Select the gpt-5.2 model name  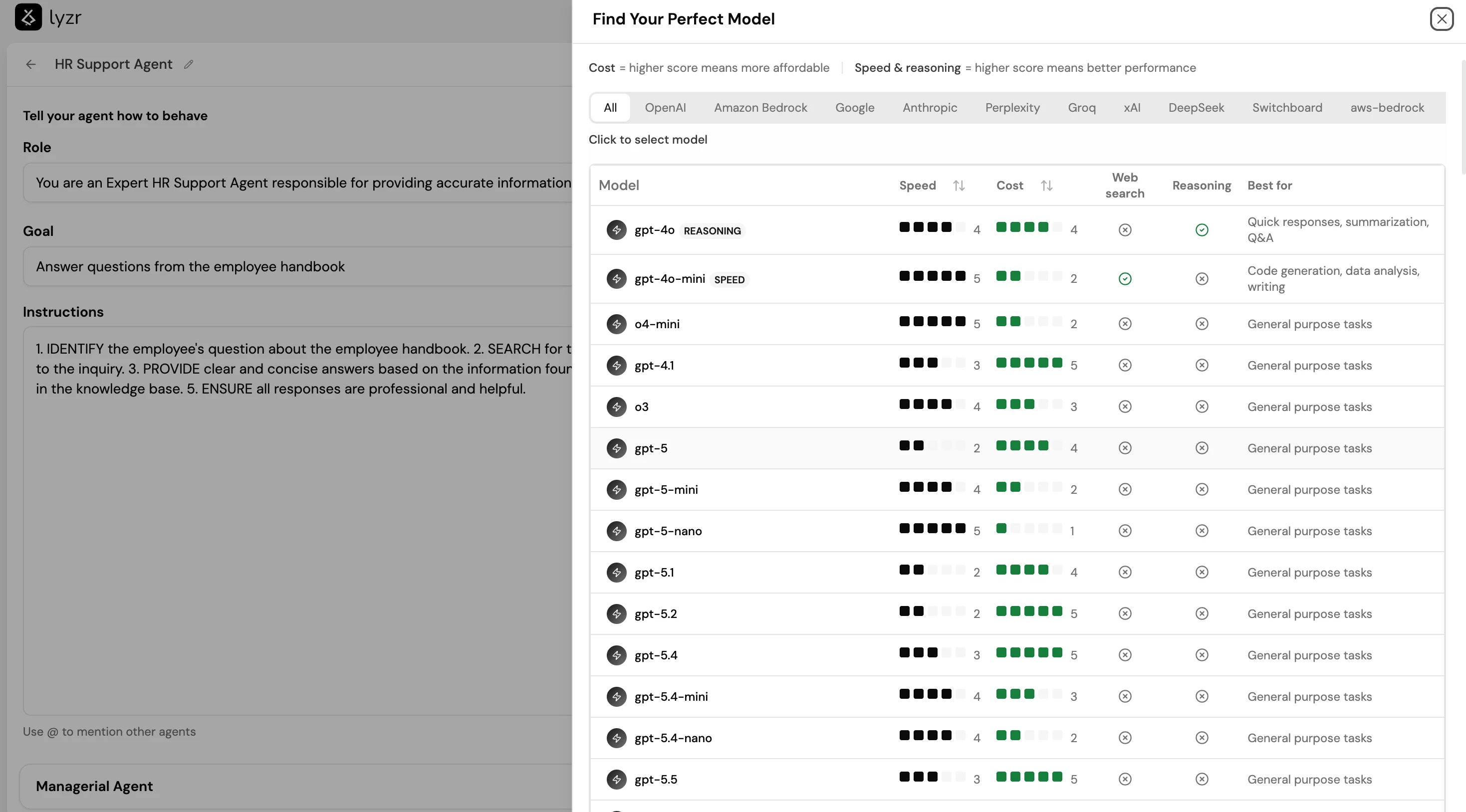point(656,614)
